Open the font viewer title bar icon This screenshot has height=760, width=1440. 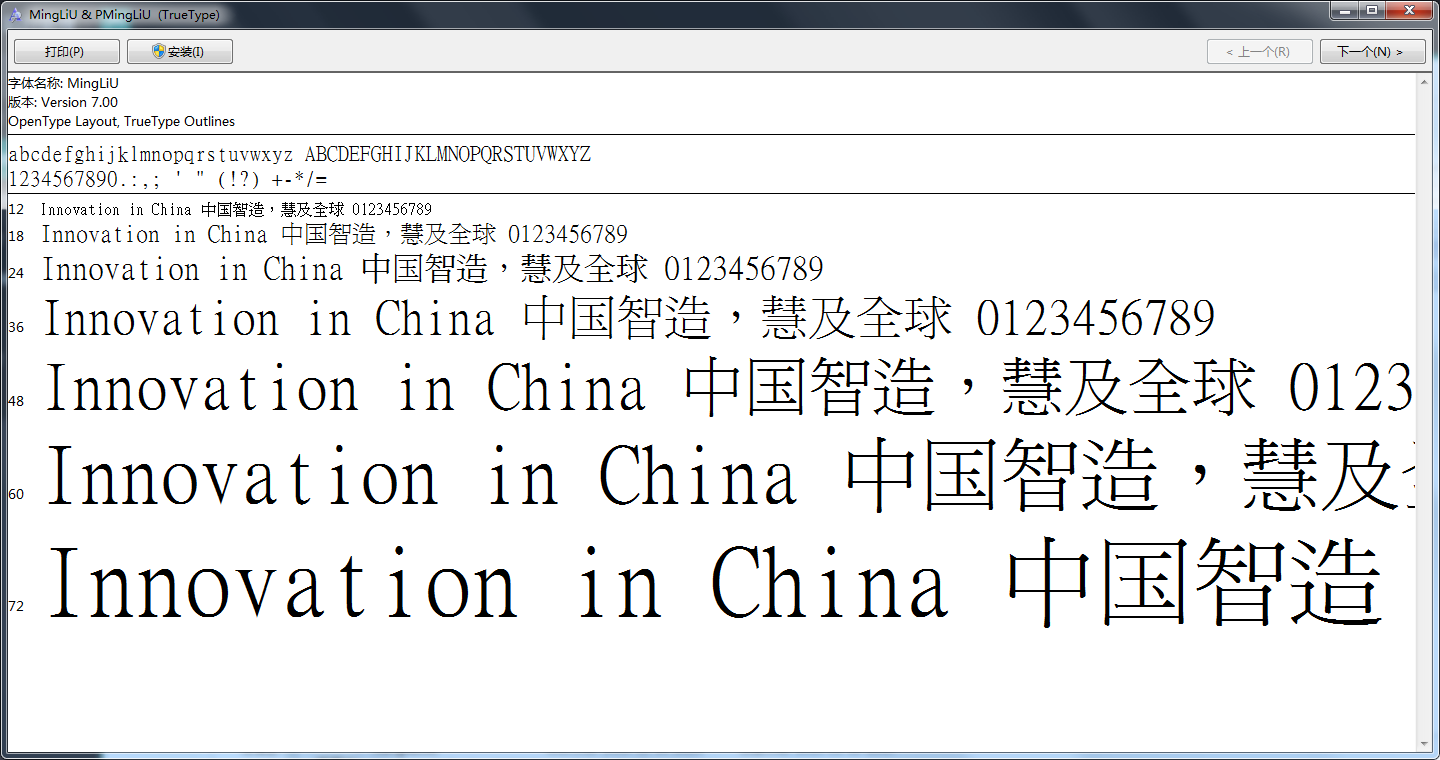(x=15, y=15)
